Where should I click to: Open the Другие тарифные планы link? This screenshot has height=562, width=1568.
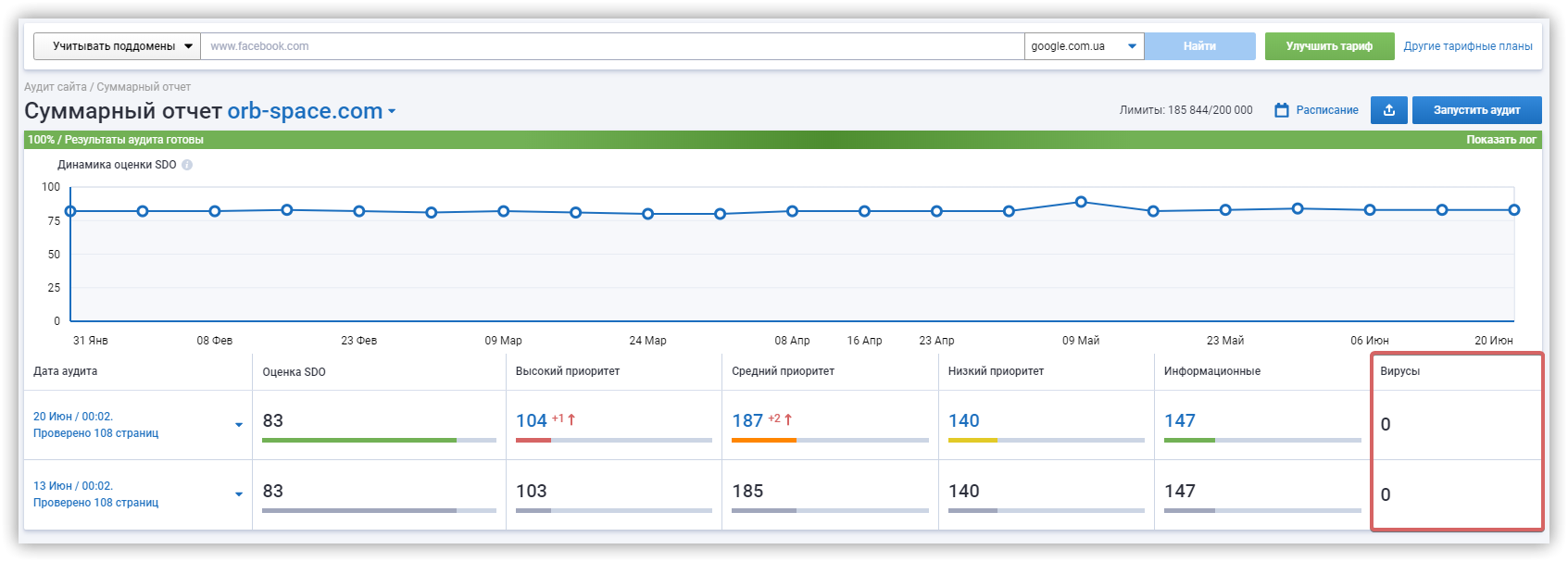click(x=1467, y=46)
